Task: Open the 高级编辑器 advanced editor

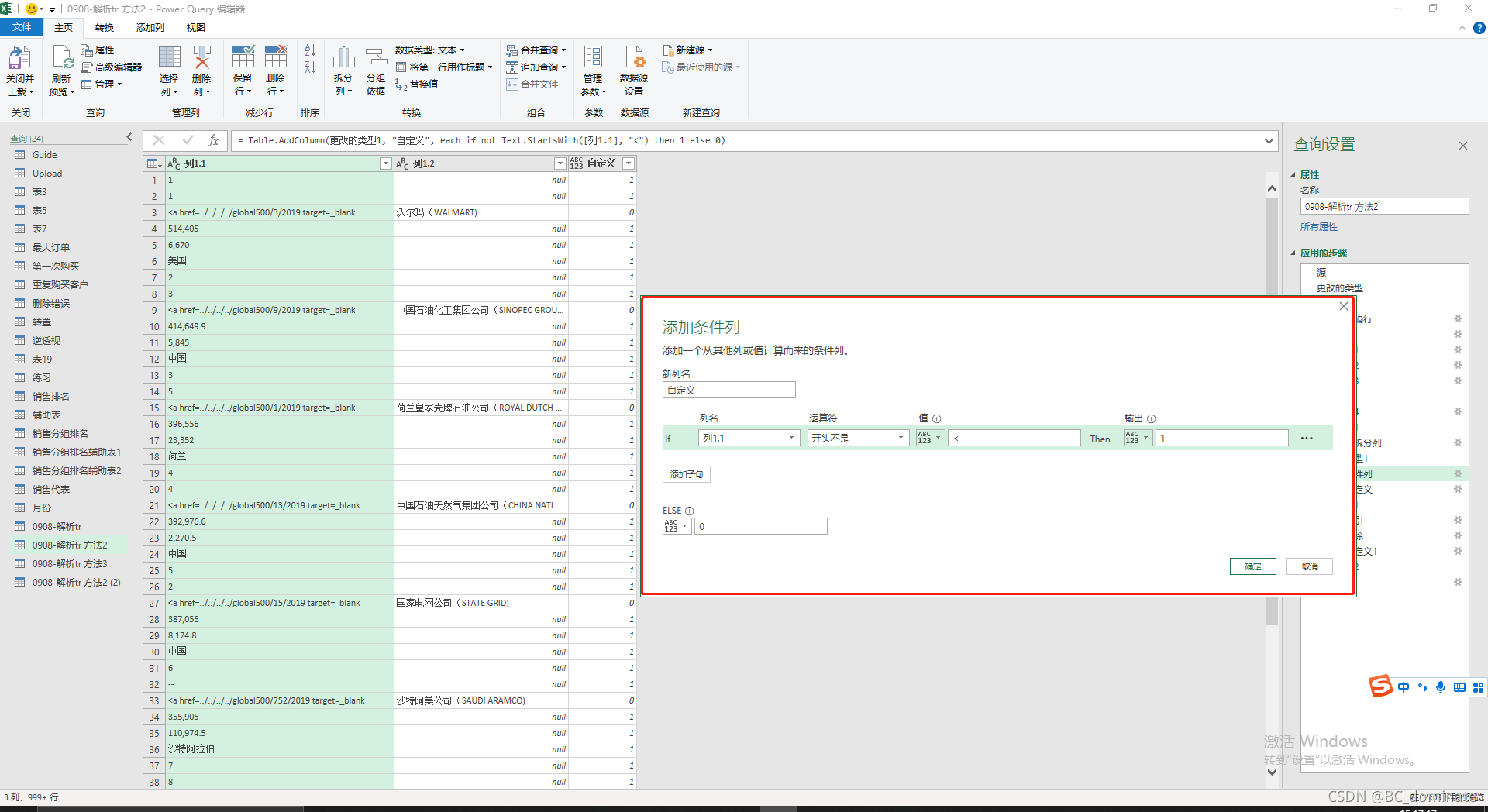Action: tap(112, 67)
